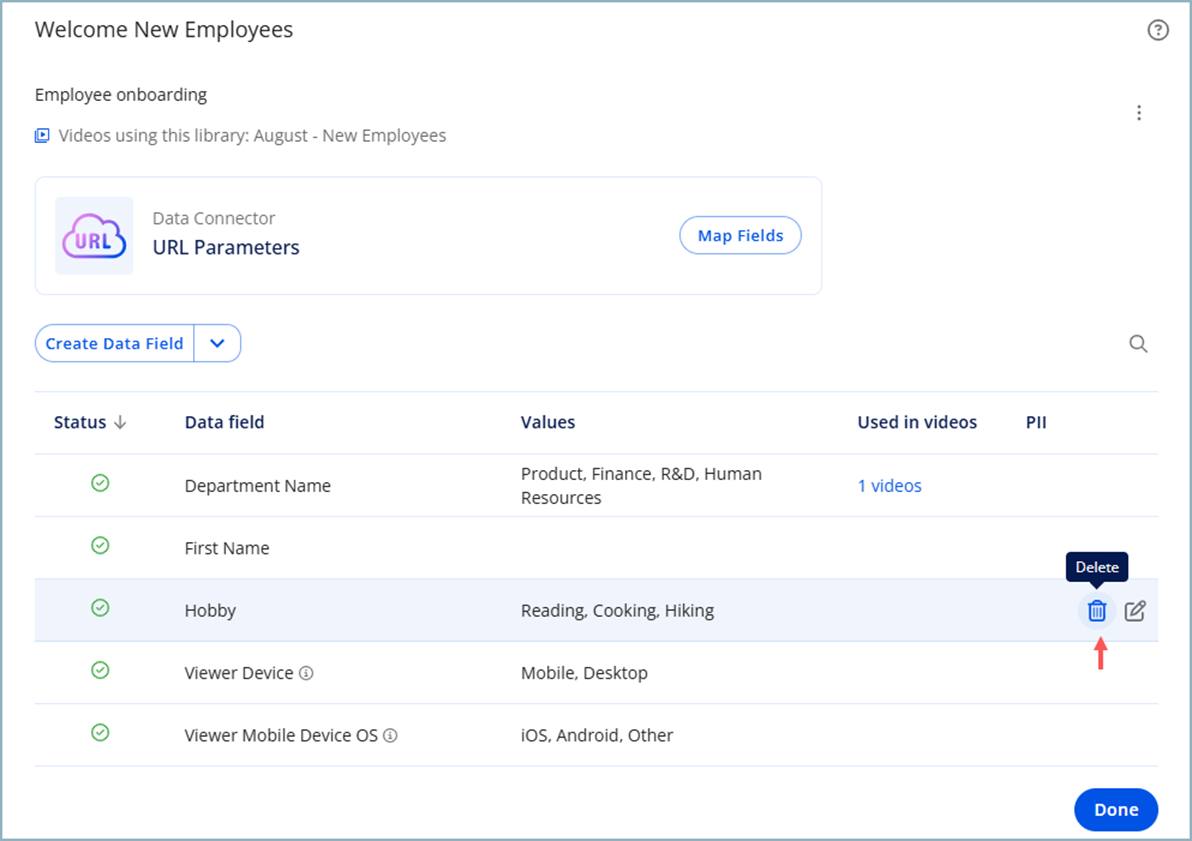Click the Hobby status check icon
The image size is (1192, 841).
100,608
